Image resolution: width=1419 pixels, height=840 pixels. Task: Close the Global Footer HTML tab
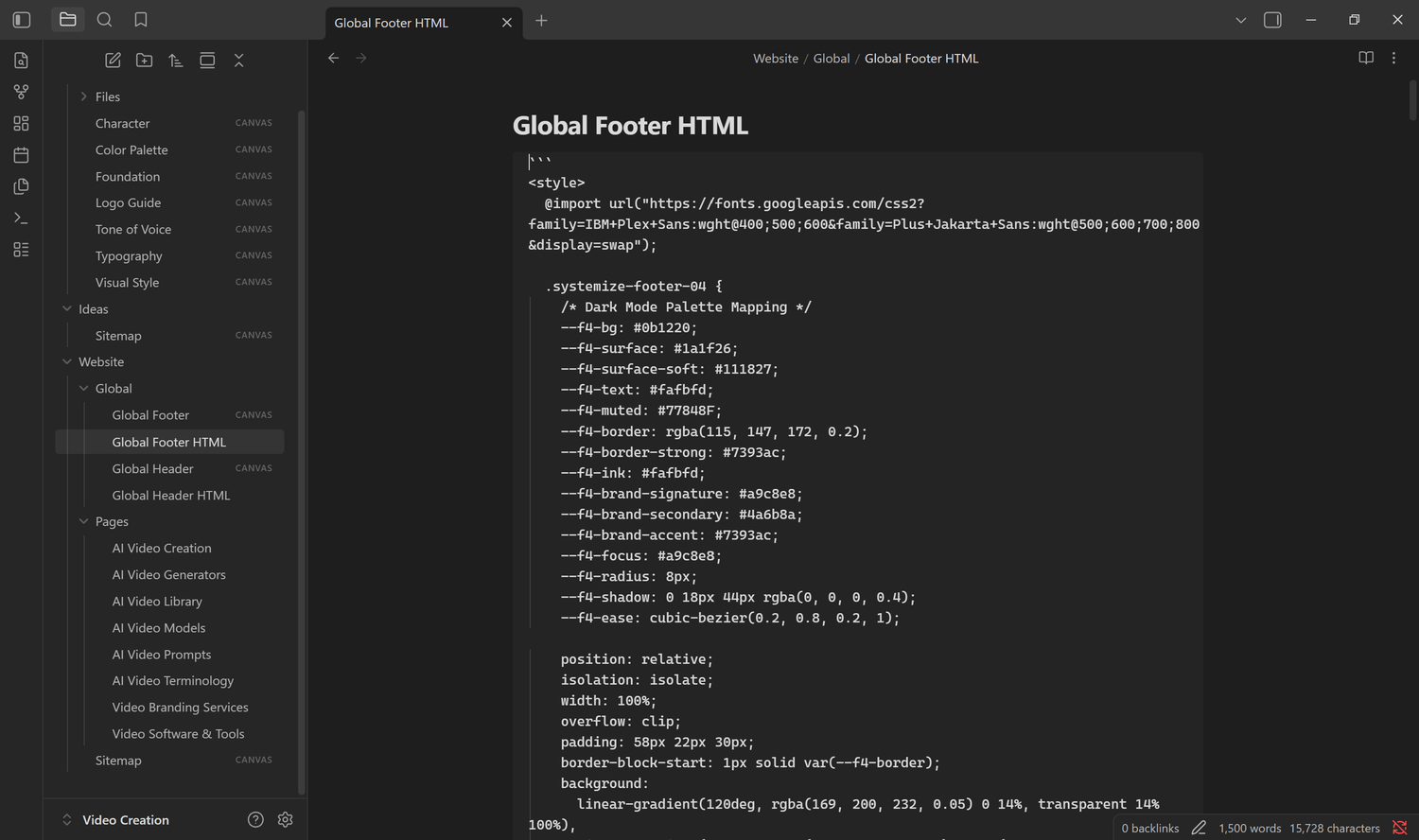507,23
